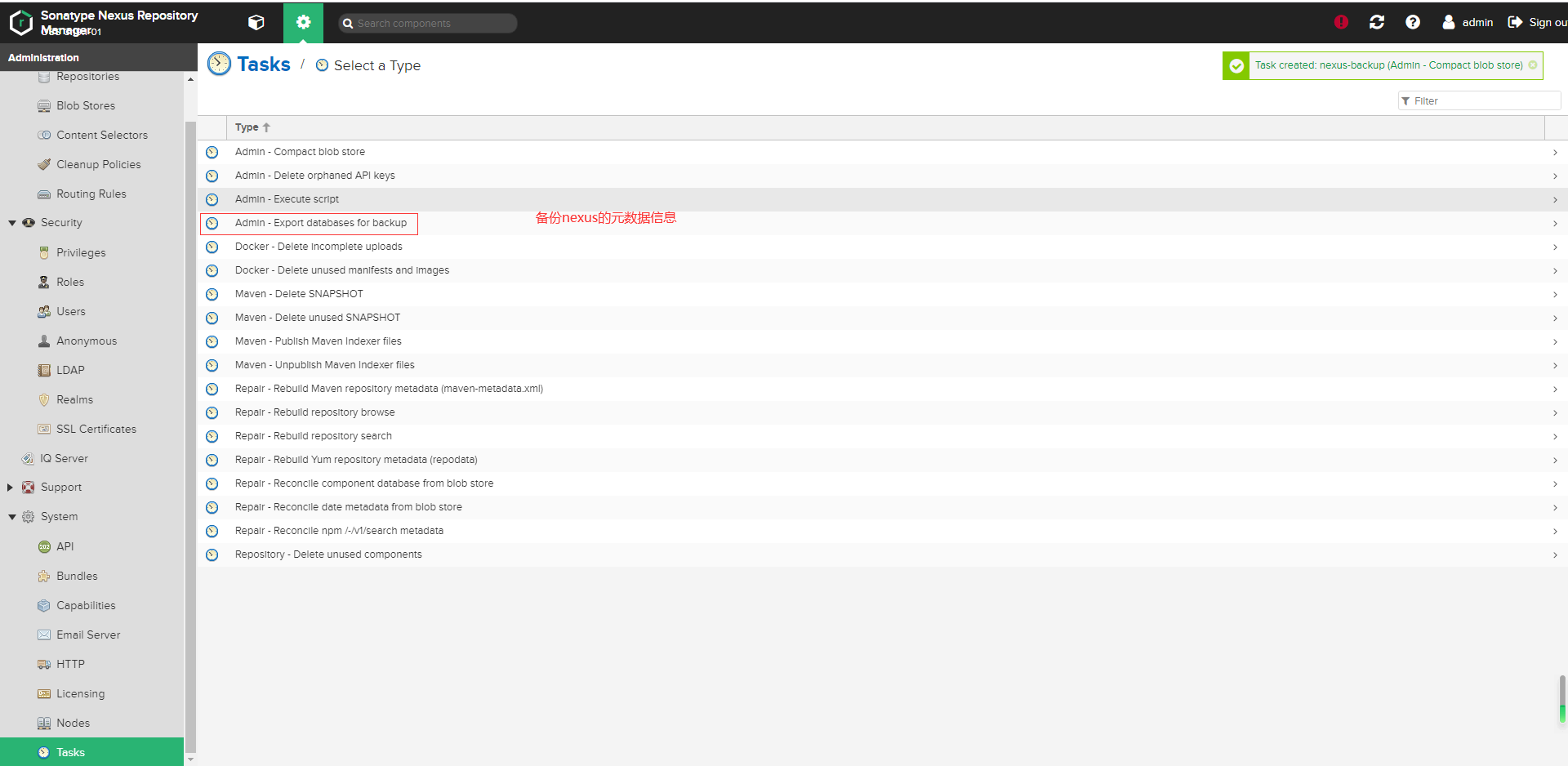Click the HTTP truck icon
The width and height of the screenshot is (1568, 766).
click(44, 665)
